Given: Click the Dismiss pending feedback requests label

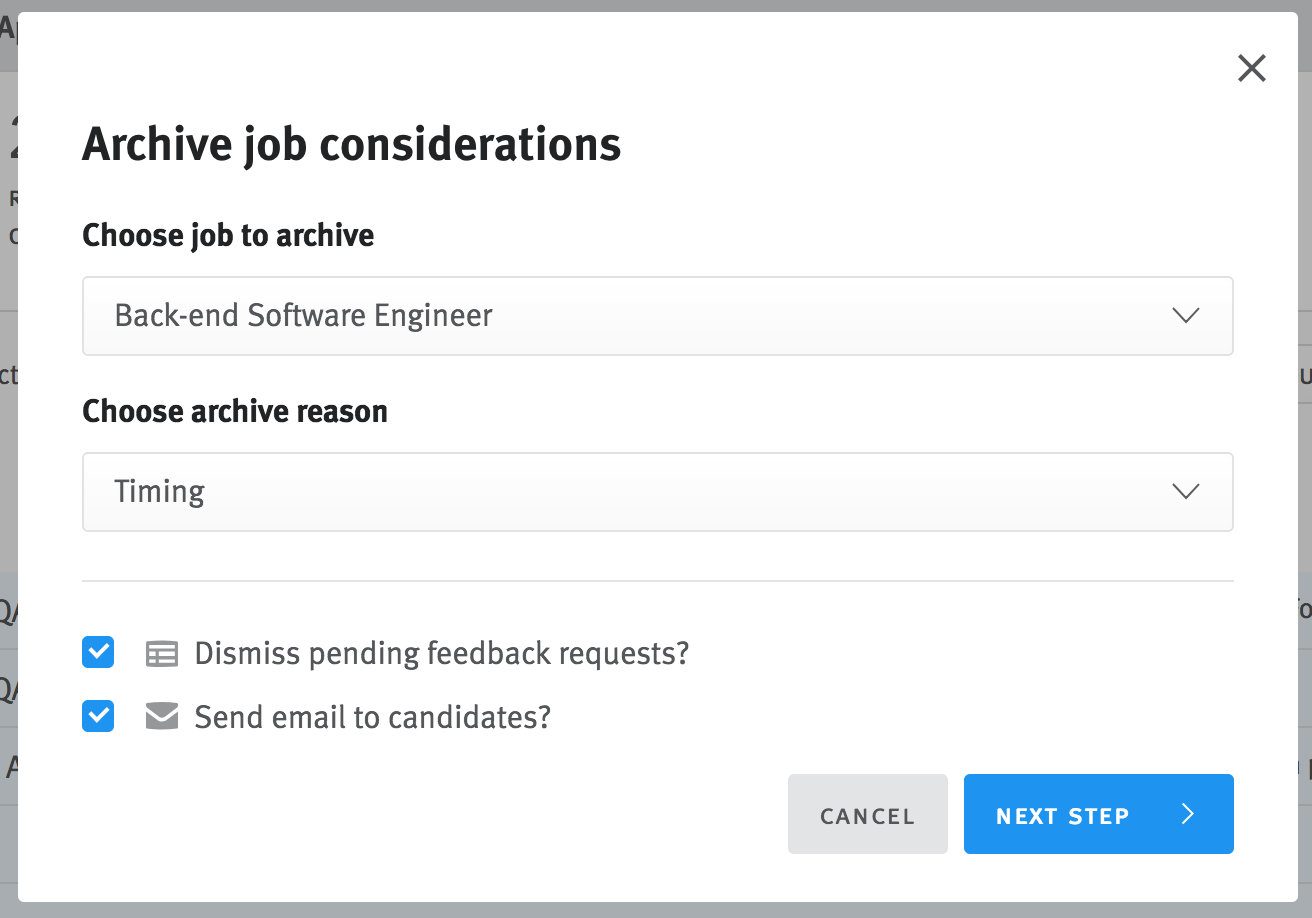Looking at the screenshot, I should tap(441, 653).
